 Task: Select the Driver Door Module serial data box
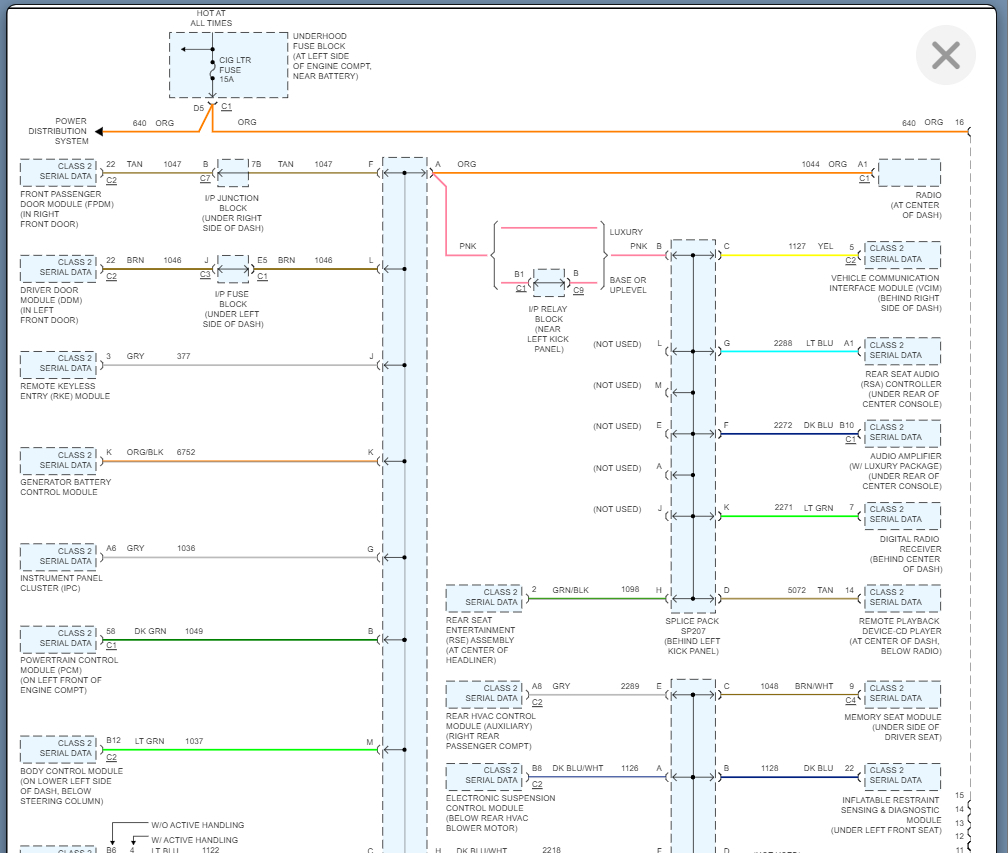pos(58,268)
